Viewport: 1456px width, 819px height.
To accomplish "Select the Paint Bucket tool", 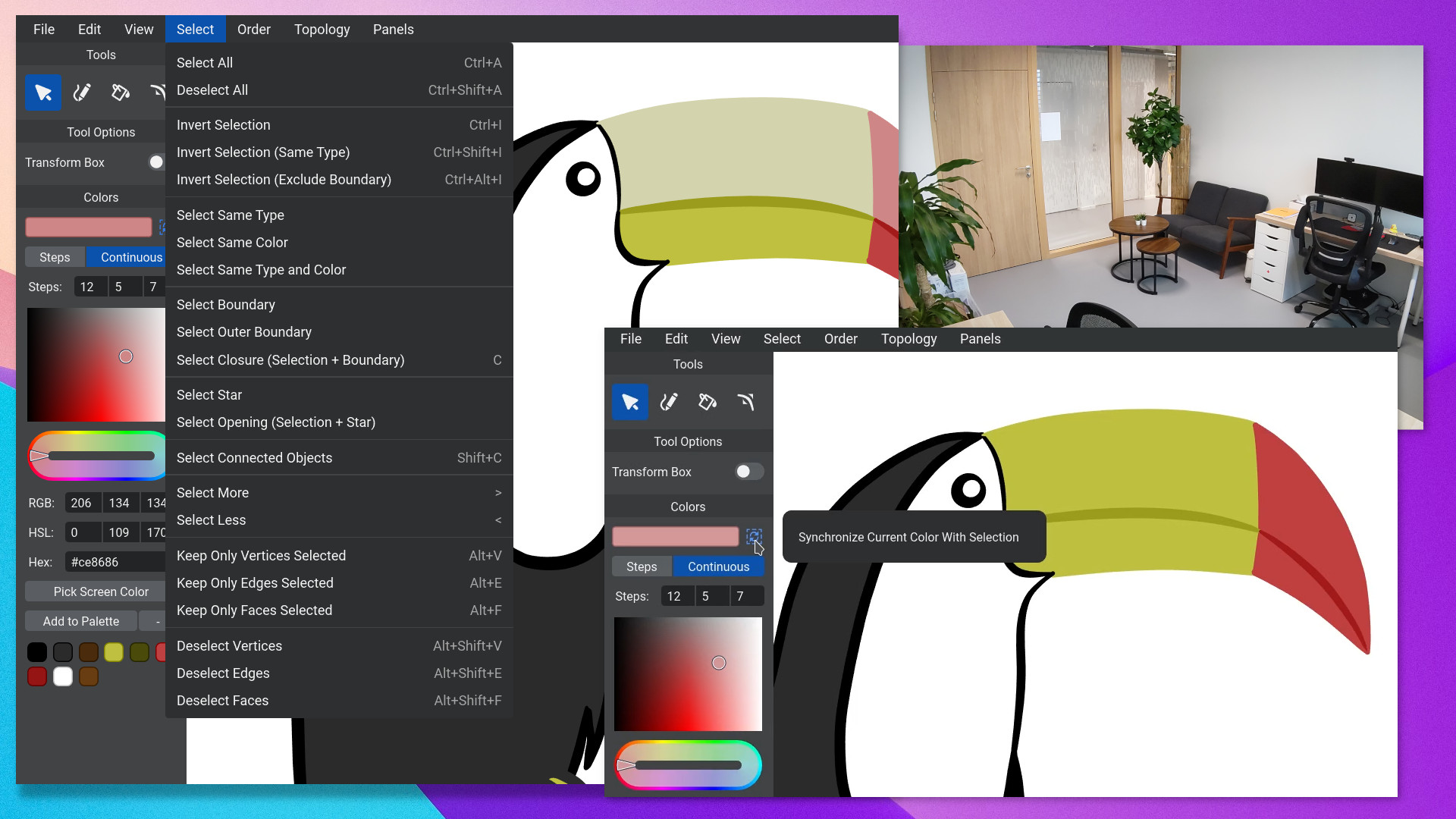I will click(x=120, y=93).
